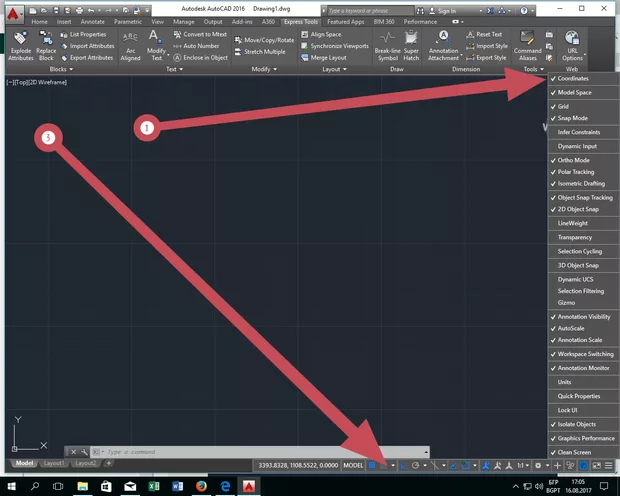The image size is (620, 496).
Task: Click the MODEL button in status bar
Action: pos(353,466)
